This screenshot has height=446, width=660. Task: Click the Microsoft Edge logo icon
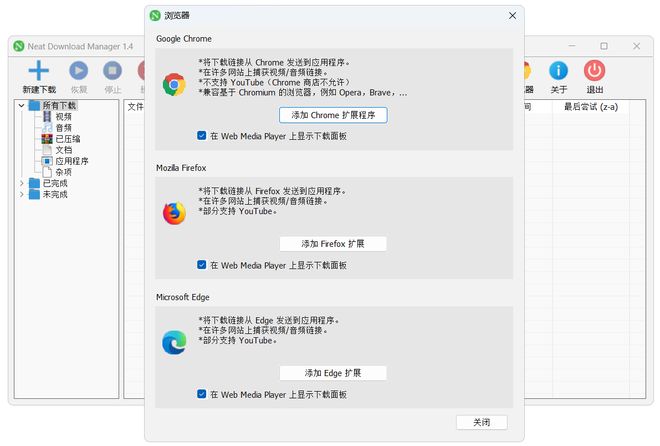(174, 342)
